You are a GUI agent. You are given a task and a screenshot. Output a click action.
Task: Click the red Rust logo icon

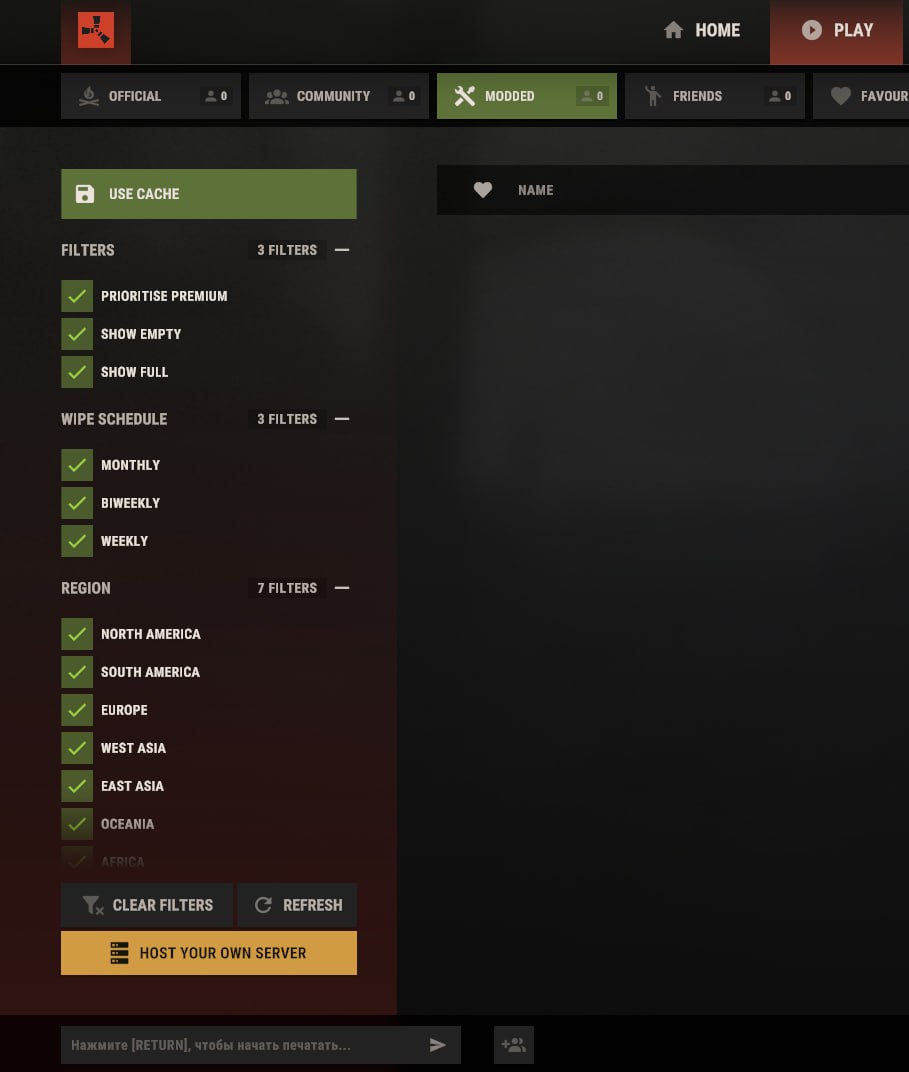(x=96, y=31)
